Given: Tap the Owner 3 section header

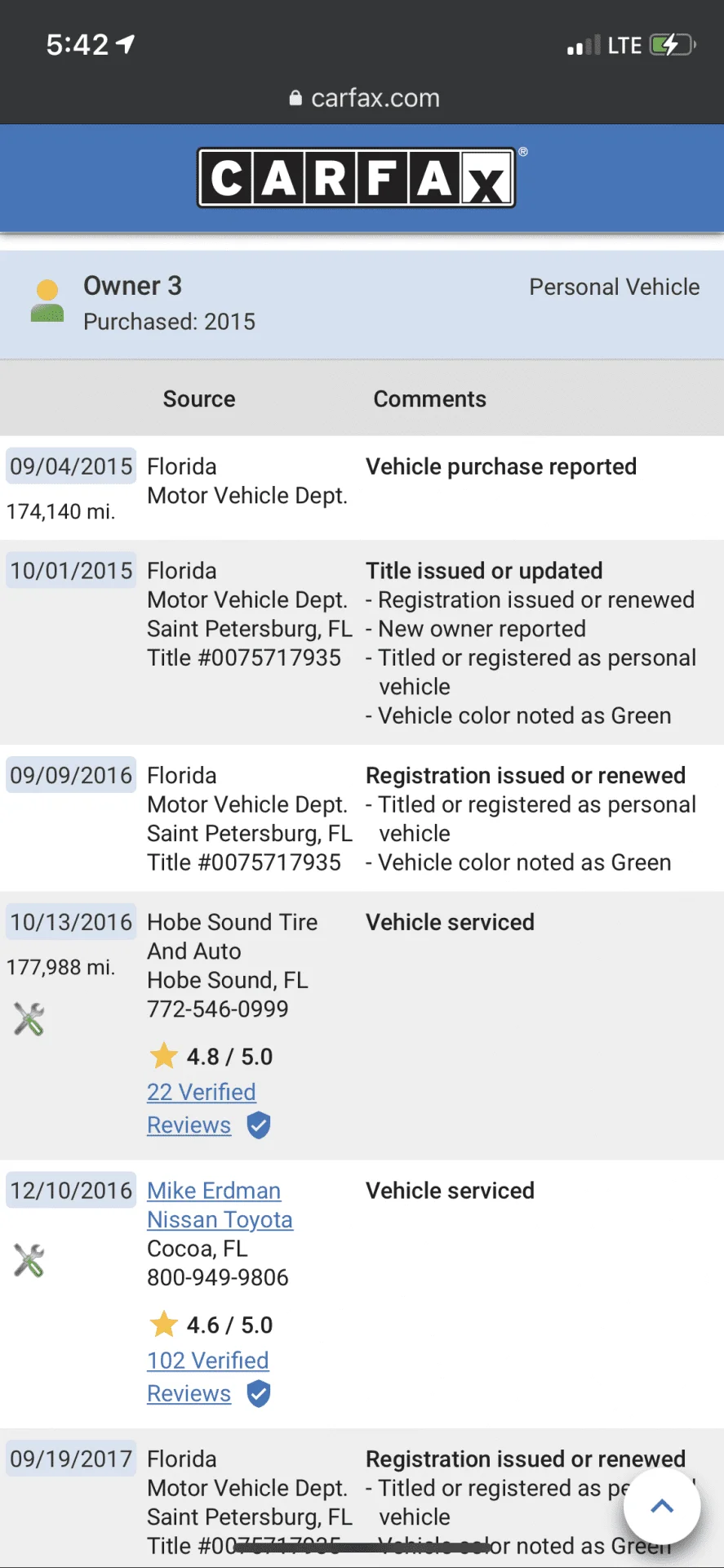Looking at the screenshot, I should (362, 305).
